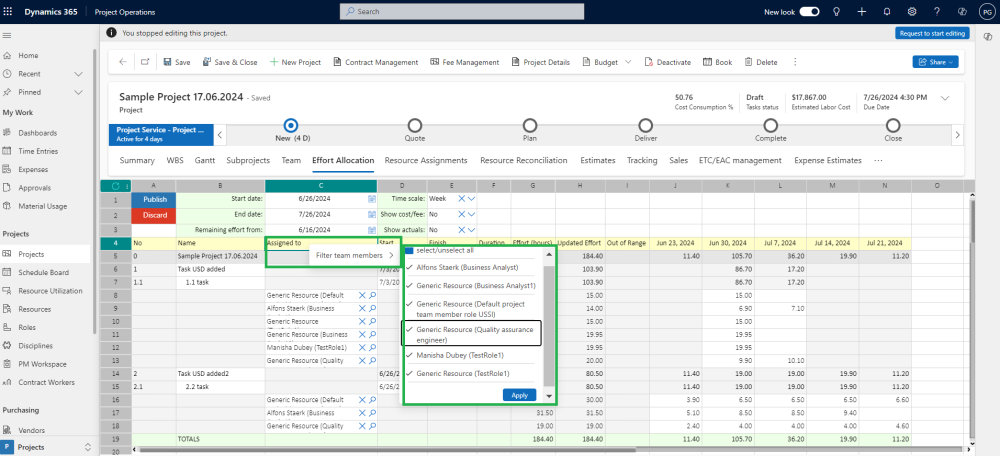The width and height of the screenshot is (1000, 456).
Task: Click the lightbulb assistant icon
Action: pos(836,11)
